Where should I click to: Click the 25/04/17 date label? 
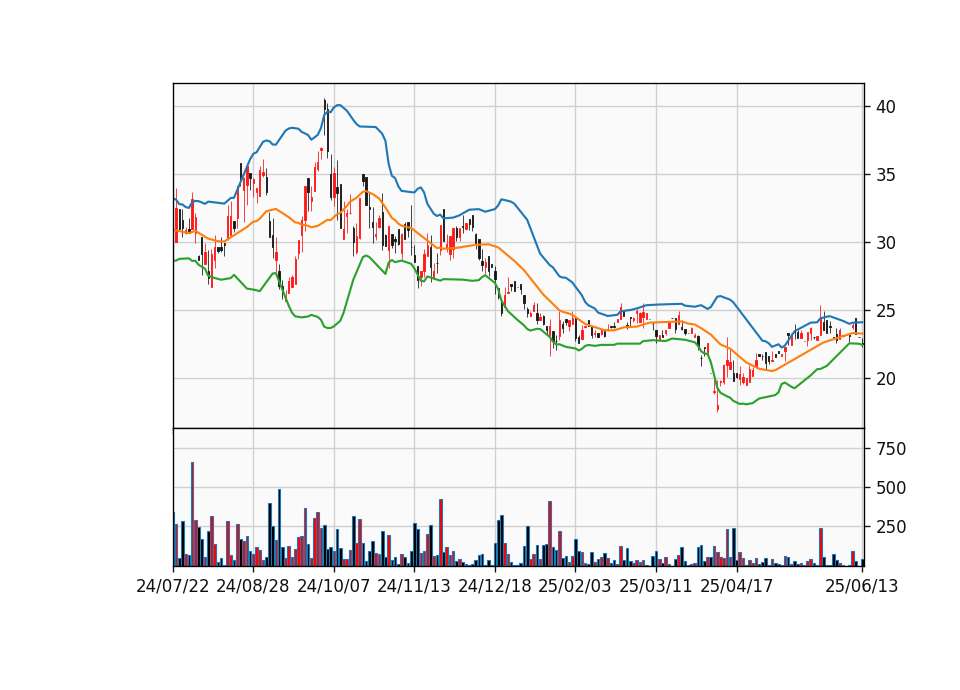coord(737,586)
